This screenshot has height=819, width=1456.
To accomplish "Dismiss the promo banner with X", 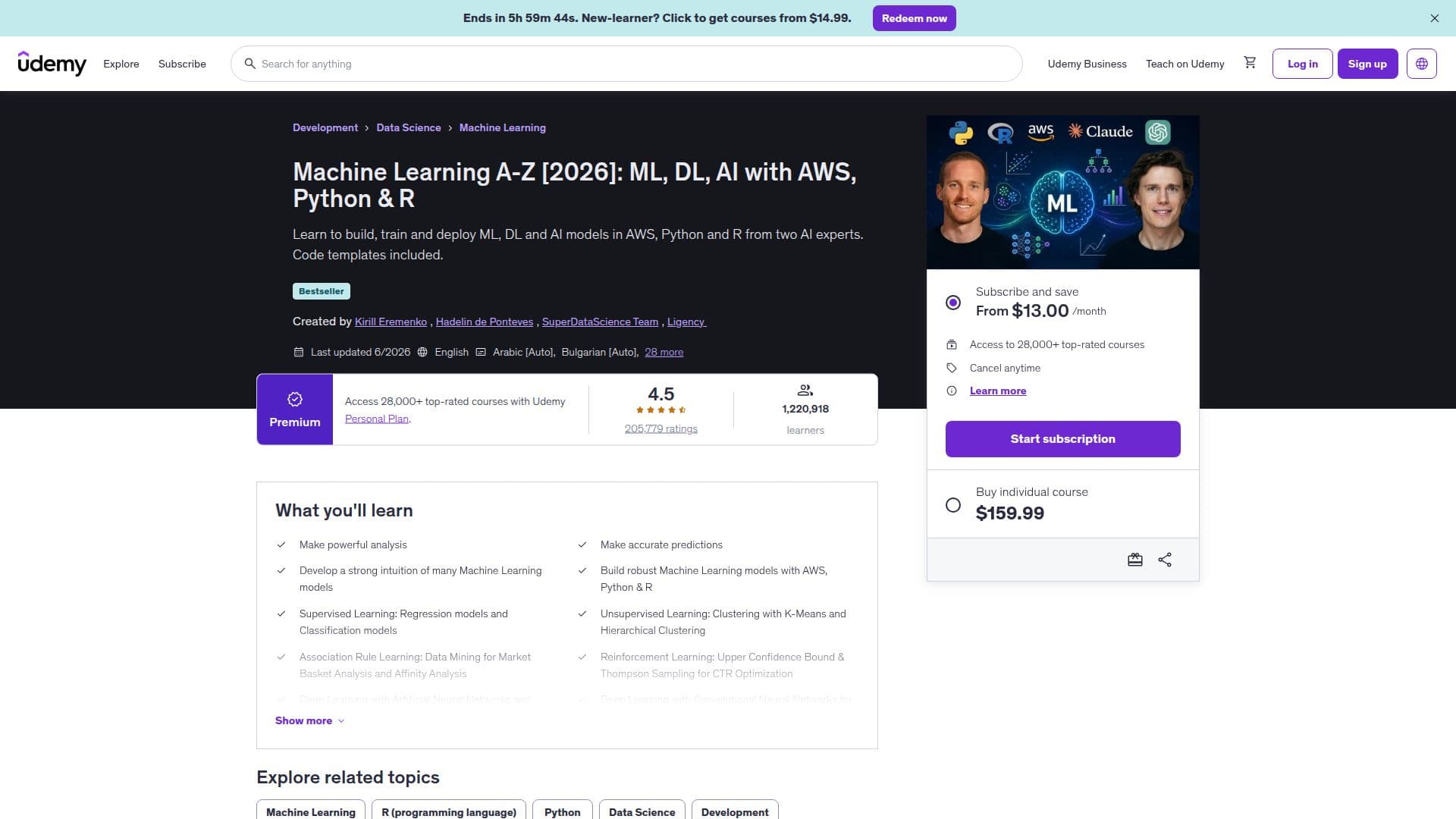I will click(x=1434, y=18).
